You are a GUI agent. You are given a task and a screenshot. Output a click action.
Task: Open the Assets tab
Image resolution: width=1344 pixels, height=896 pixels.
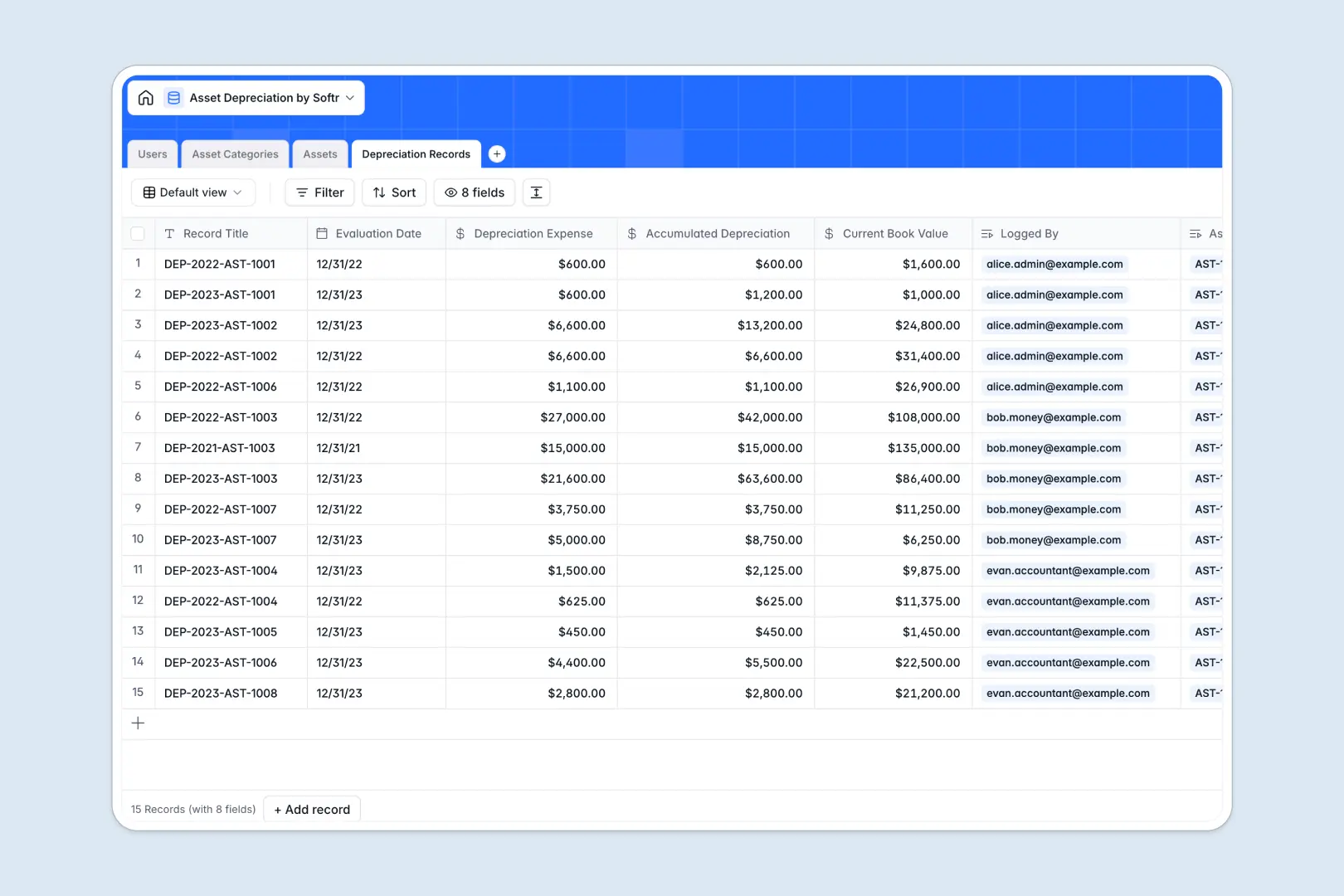[320, 154]
